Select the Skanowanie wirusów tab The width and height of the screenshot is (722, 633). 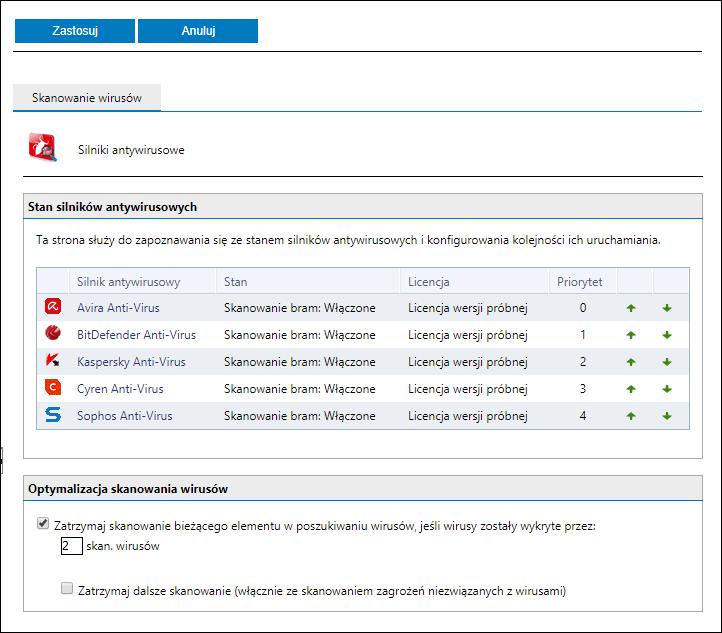(x=87, y=98)
